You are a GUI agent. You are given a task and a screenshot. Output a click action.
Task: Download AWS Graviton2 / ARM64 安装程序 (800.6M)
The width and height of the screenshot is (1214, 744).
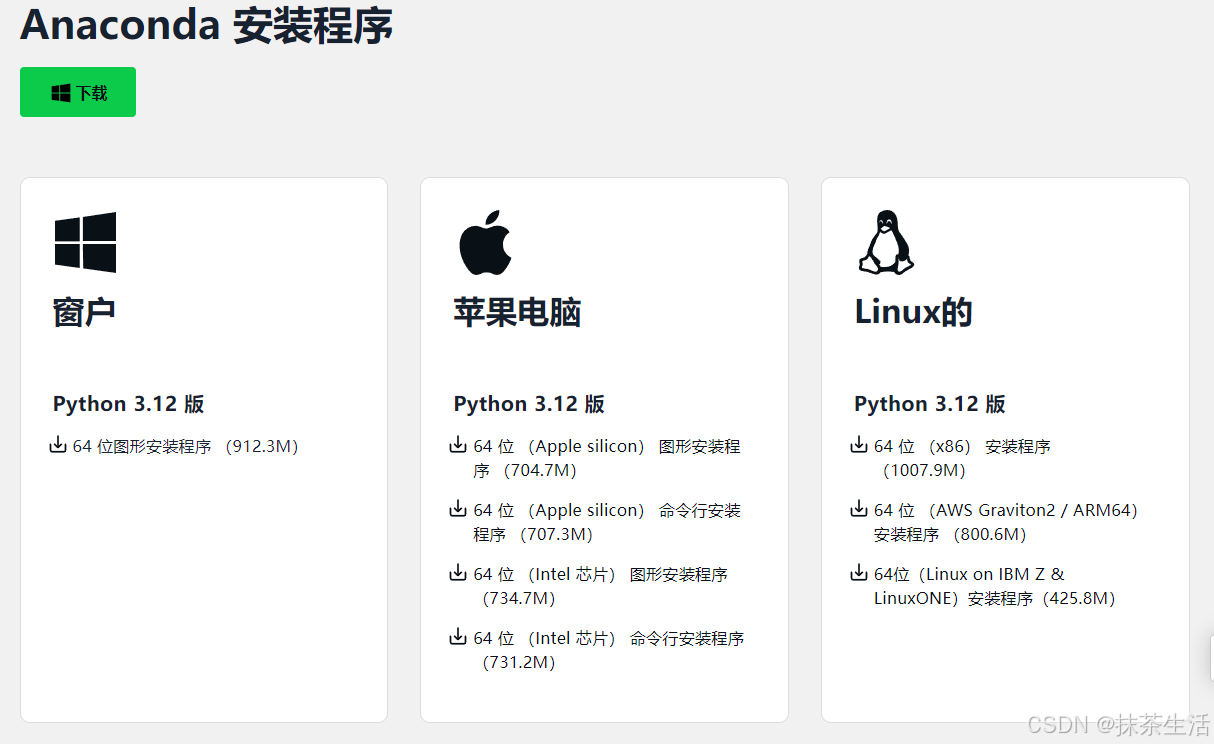pos(1007,522)
